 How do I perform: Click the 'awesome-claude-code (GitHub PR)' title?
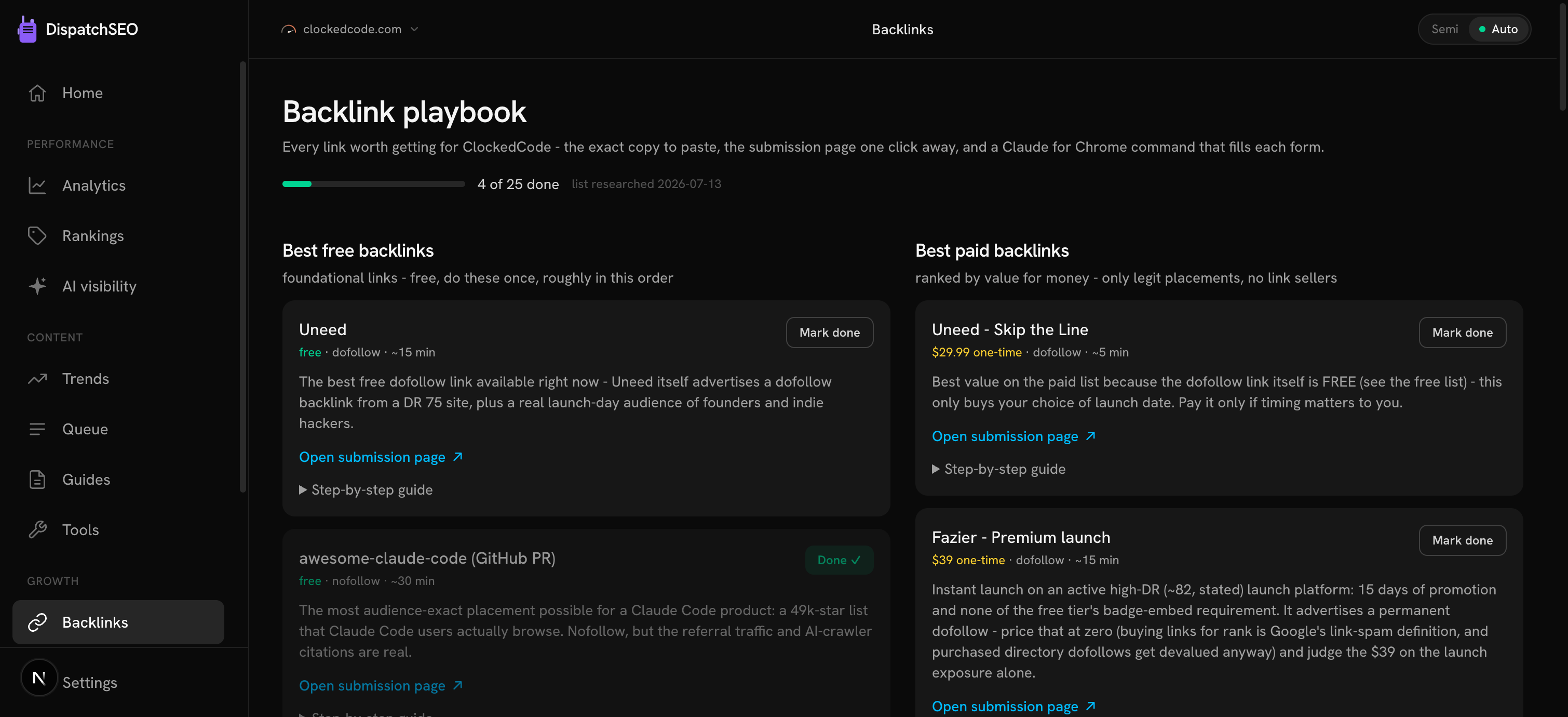(427, 558)
